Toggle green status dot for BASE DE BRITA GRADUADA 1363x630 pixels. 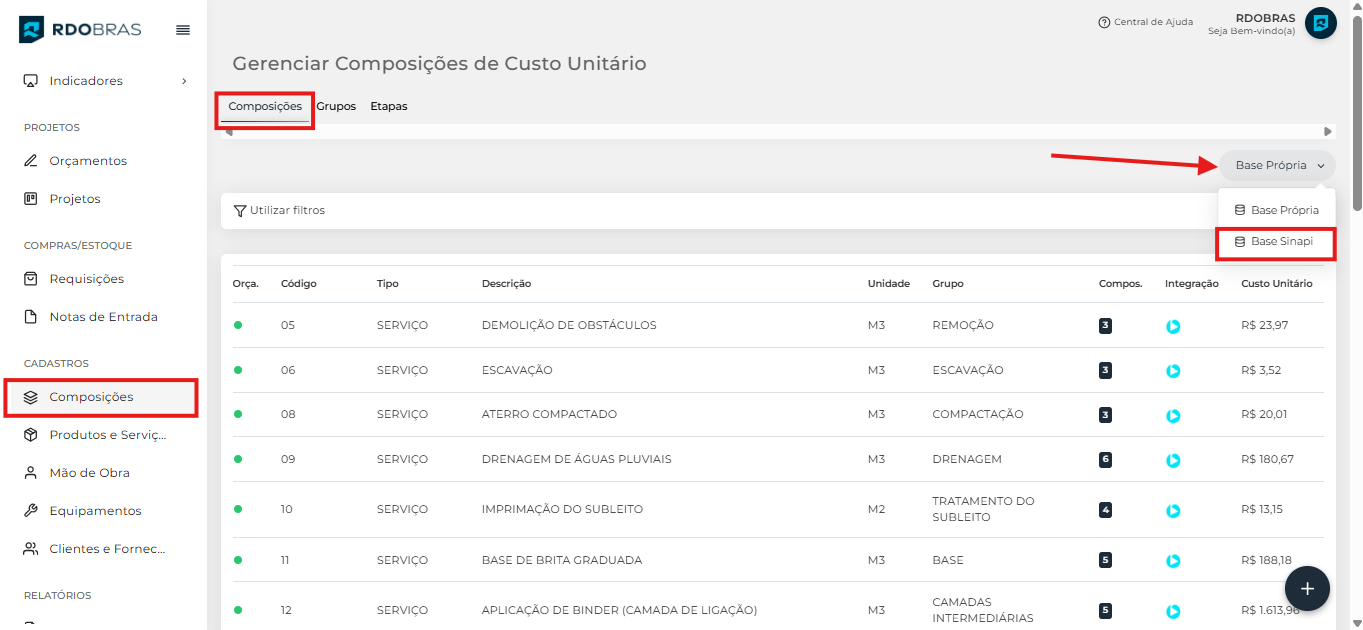(238, 560)
